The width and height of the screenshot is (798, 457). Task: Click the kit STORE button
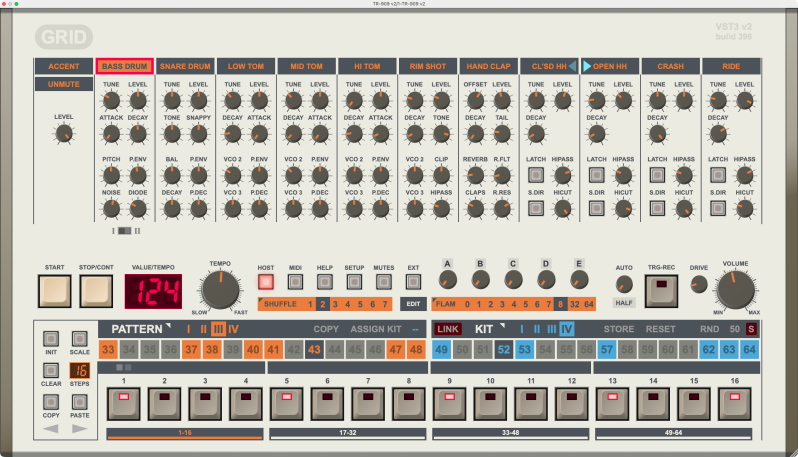click(619, 329)
